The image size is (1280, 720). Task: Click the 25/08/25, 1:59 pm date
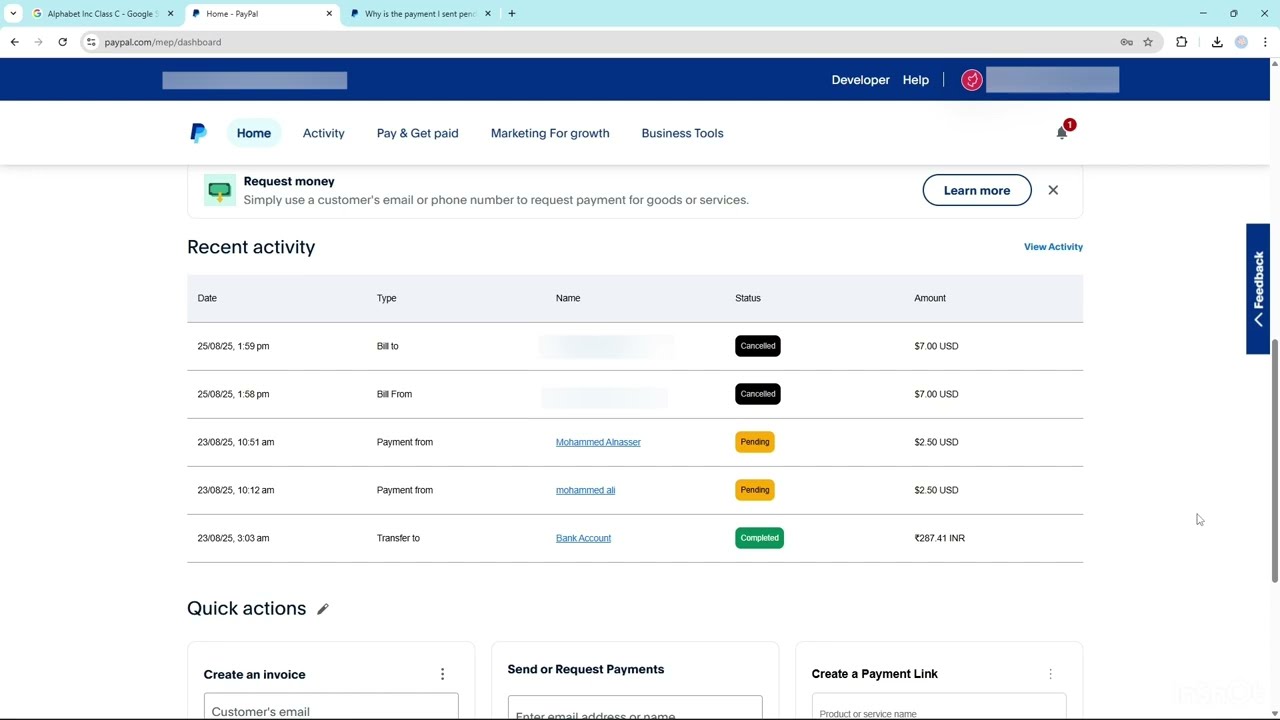pos(233,346)
